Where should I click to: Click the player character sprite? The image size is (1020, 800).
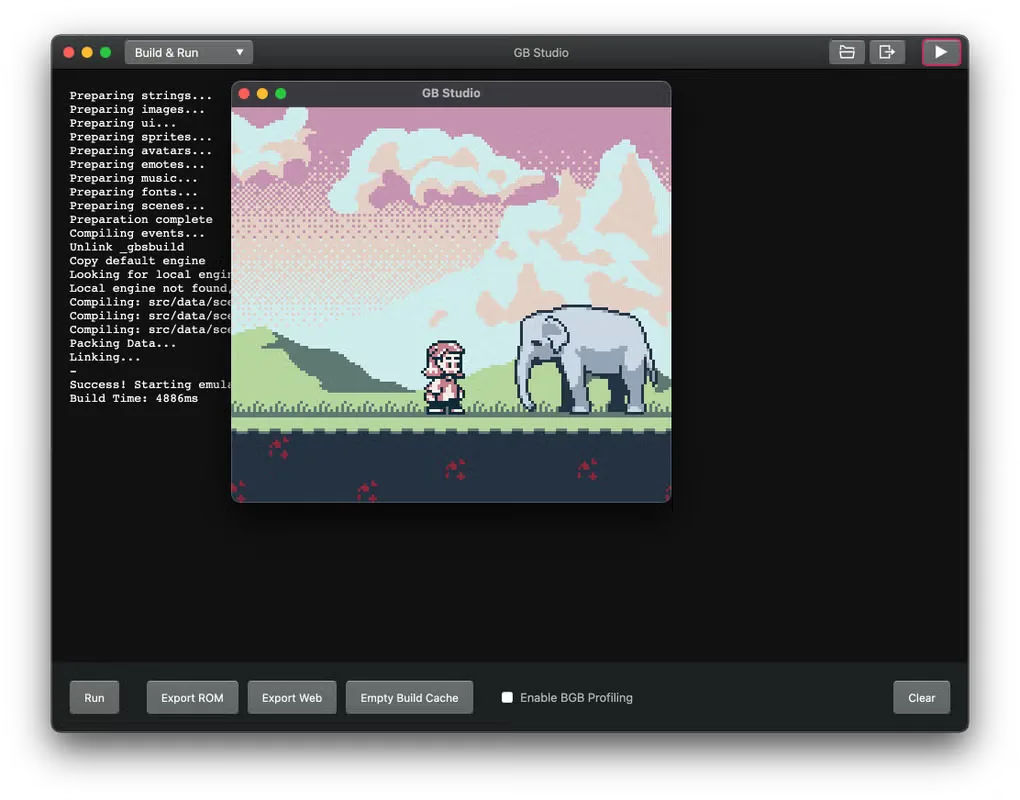444,377
